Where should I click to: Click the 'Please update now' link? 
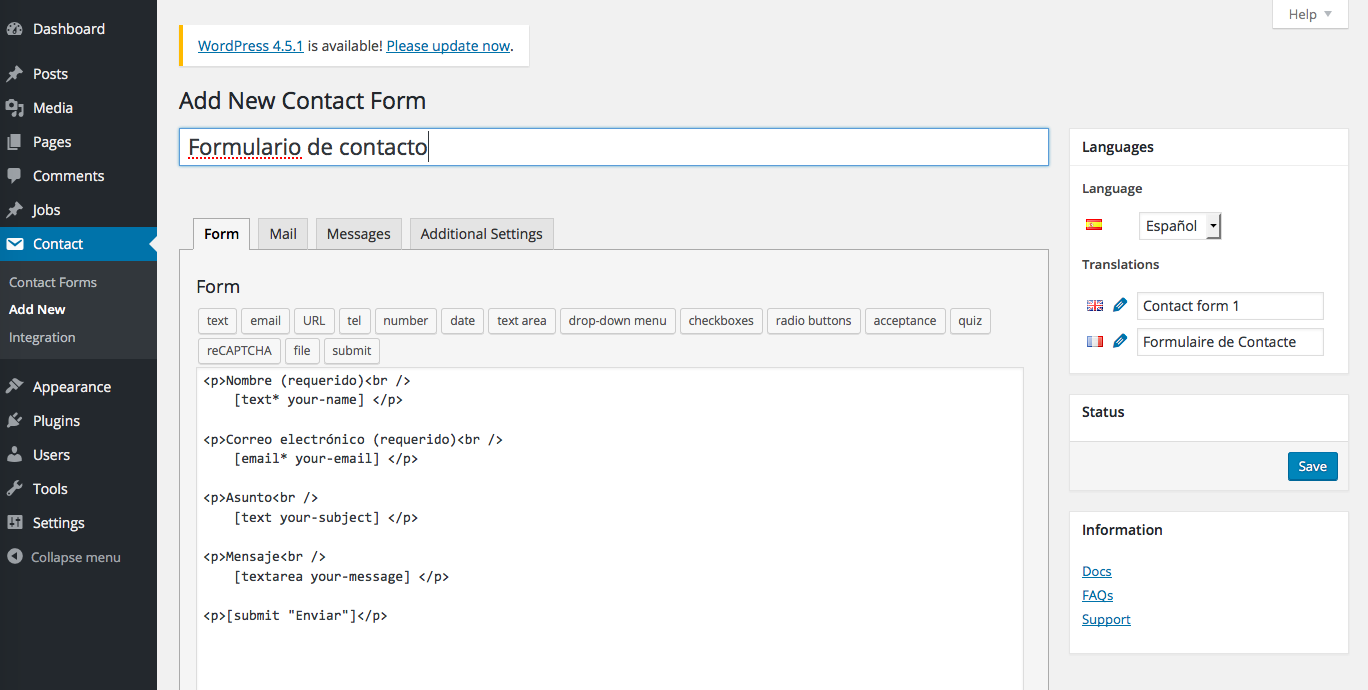tap(448, 46)
